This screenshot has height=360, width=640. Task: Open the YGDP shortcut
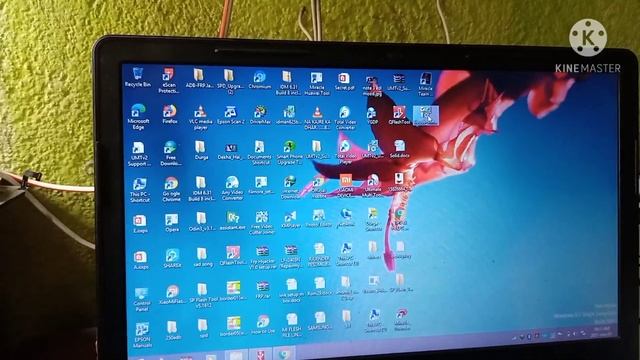tap(372, 116)
